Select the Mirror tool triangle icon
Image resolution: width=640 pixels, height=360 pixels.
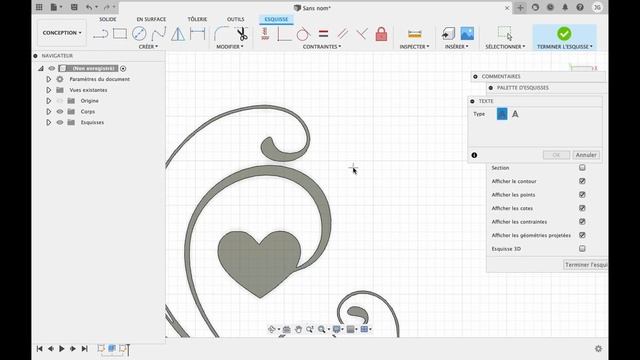(178, 34)
